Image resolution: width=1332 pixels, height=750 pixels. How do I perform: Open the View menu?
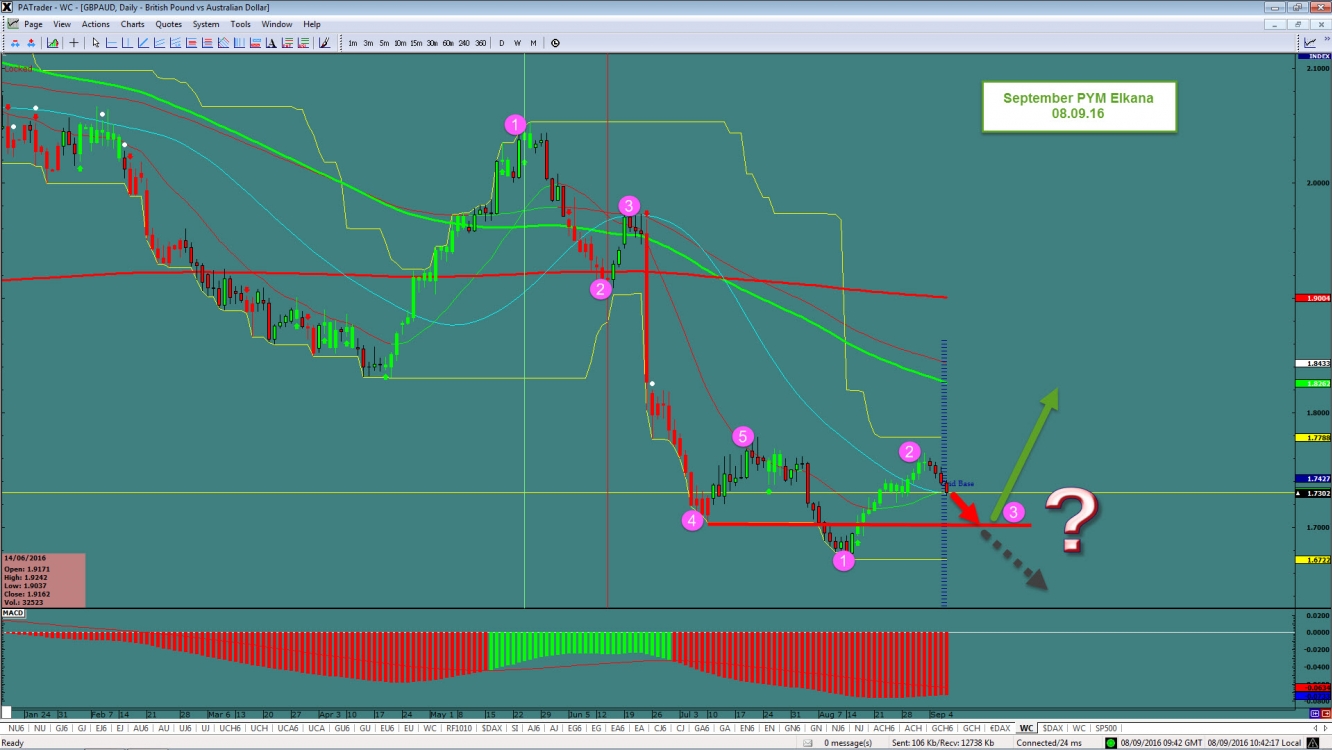coord(62,24)
